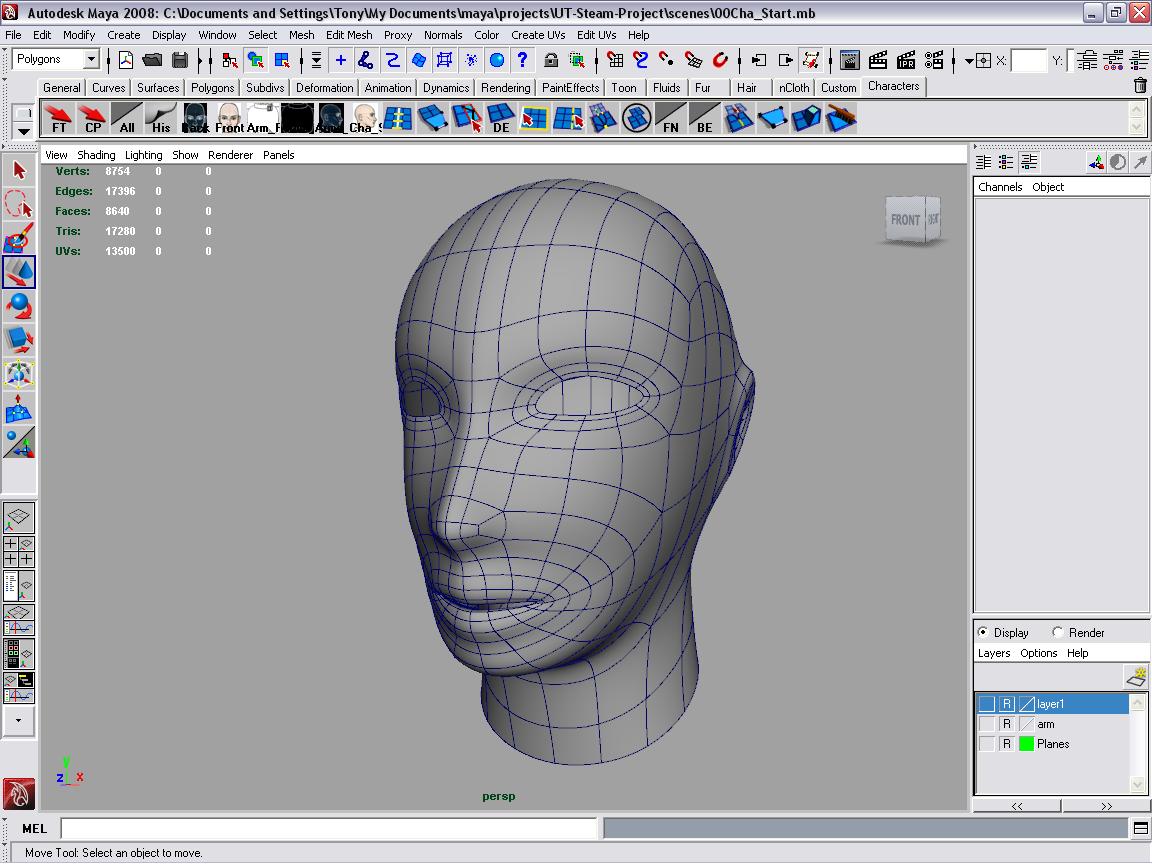Switch to the Polygons shelf tab
Viewport: 1152px width, 864px height.
tap(212, 87)
